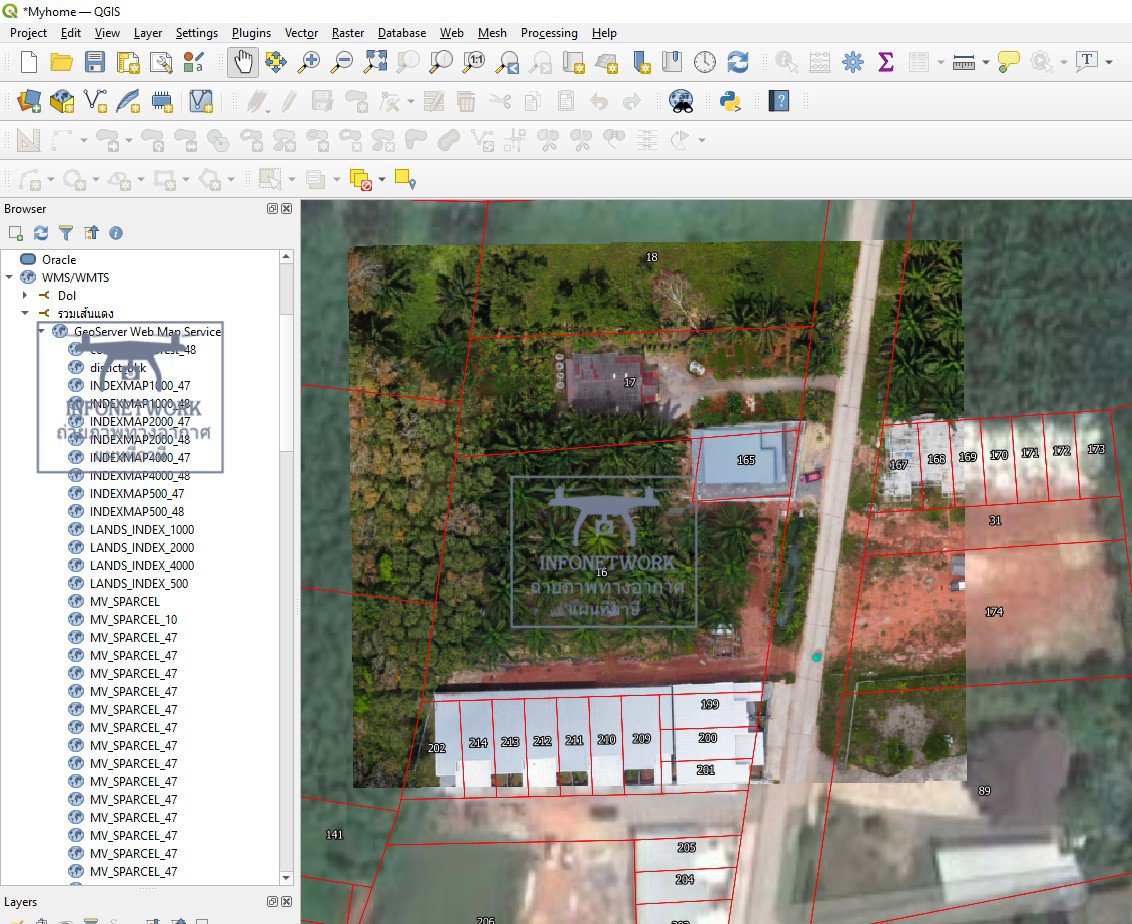This screenshot has width=1132, height=924.
Task: Open annotation tool dropdown arrow
Action: 1109,63
